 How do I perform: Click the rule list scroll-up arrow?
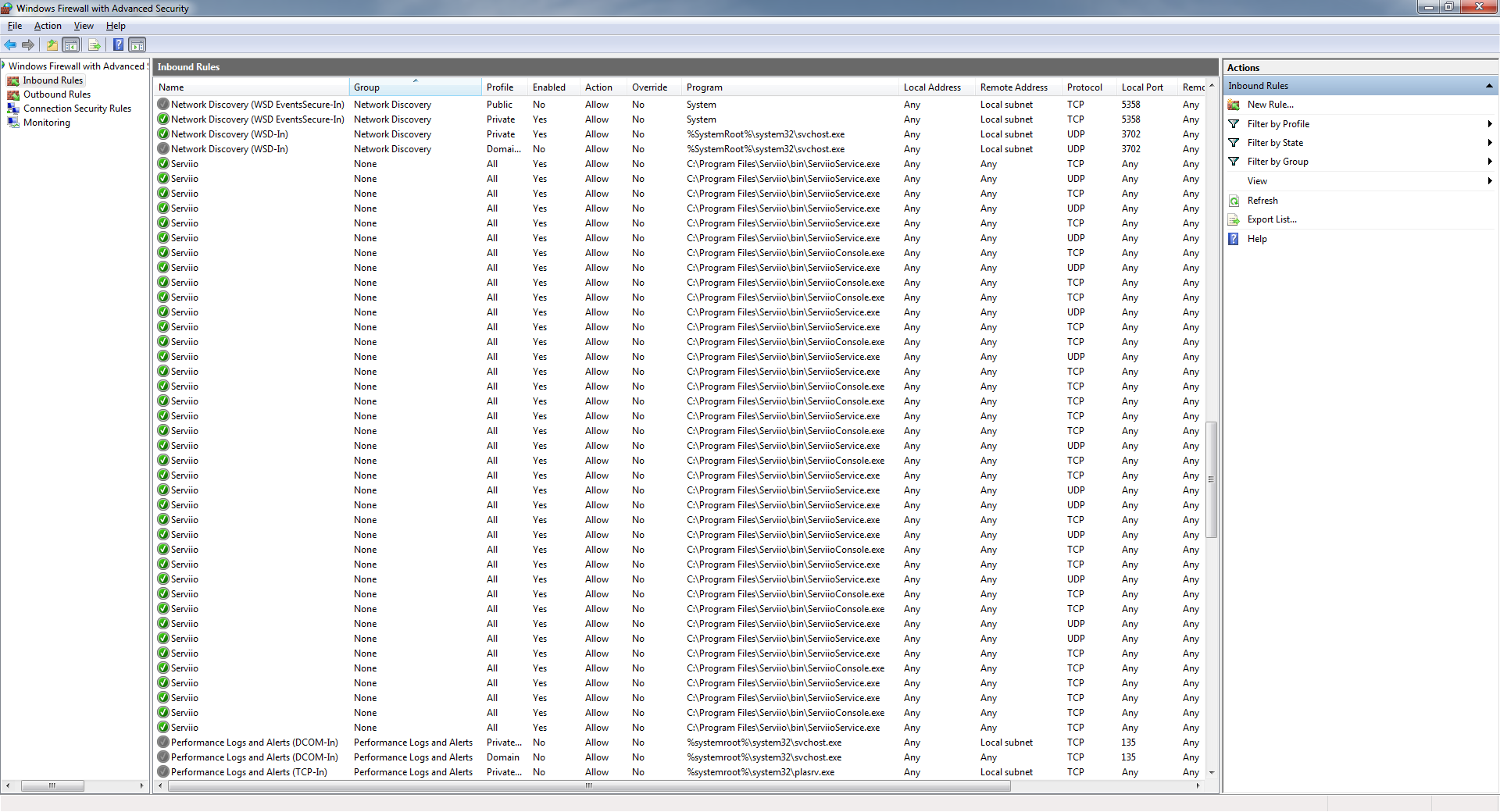click(x=1212, y=86)
